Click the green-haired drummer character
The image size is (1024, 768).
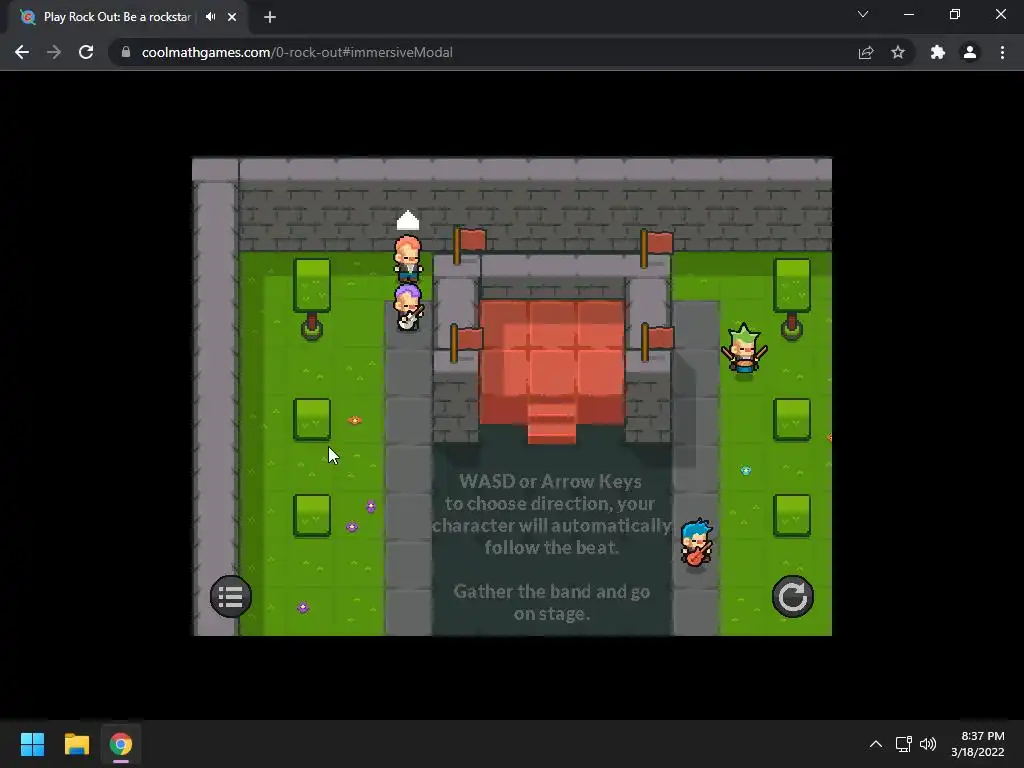point(744,351)
